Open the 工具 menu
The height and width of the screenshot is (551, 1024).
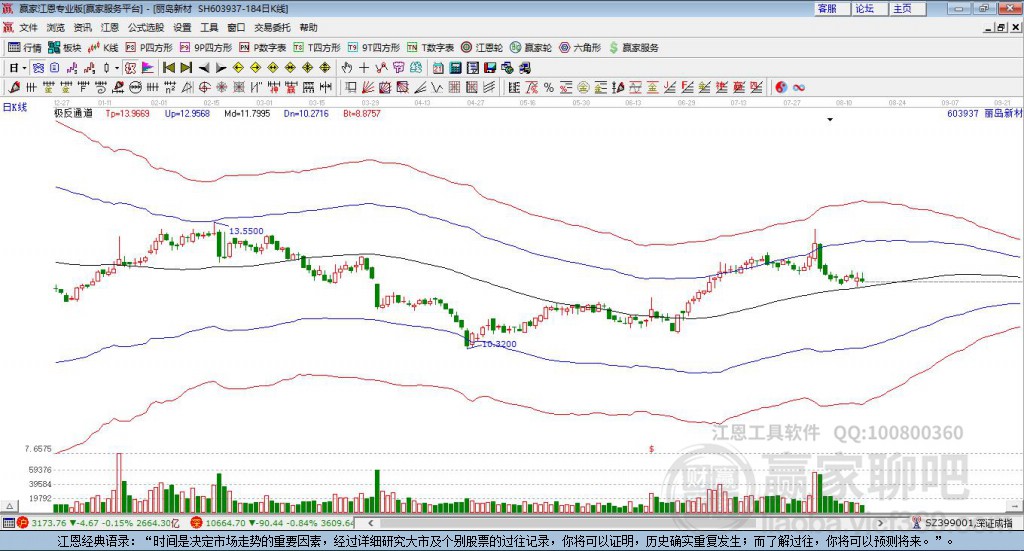coord(209,27)
